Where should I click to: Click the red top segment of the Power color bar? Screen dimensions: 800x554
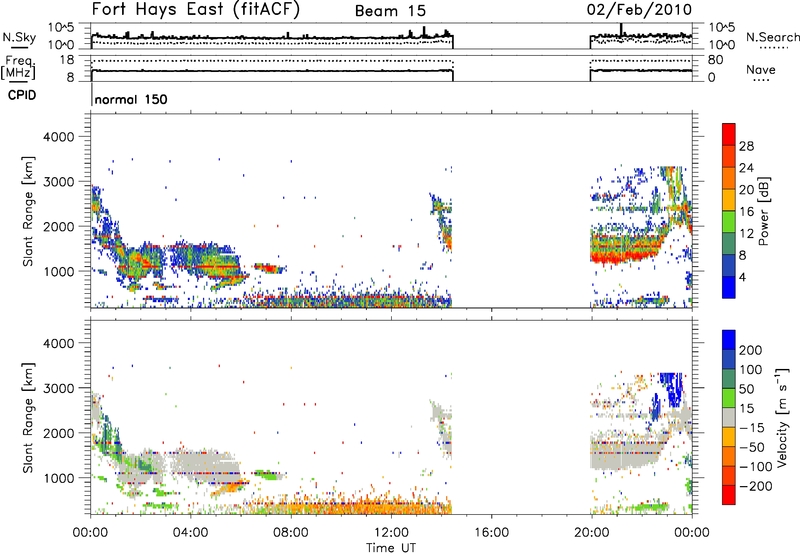pyautogui.click(x=729, y=134)
